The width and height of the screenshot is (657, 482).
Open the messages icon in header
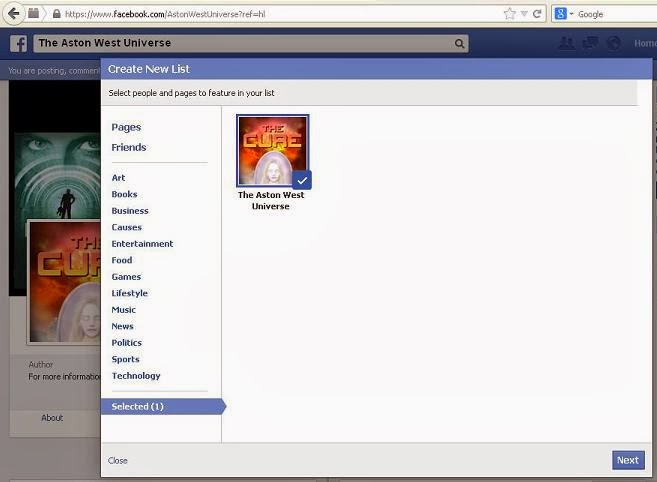pos(590,43)
